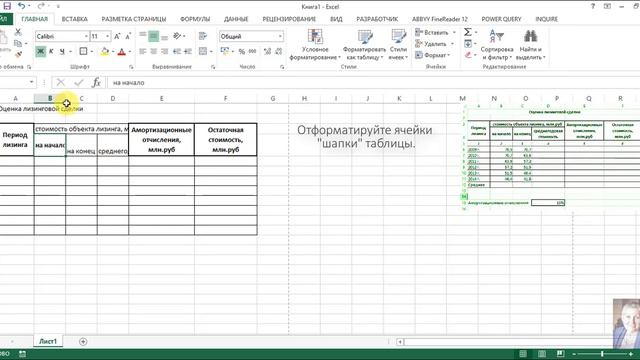Image resolution: width=640 pixels, height=360 pixels.
Task: Toggle Underline (Ч) formatting
Action: coord(62,51)
